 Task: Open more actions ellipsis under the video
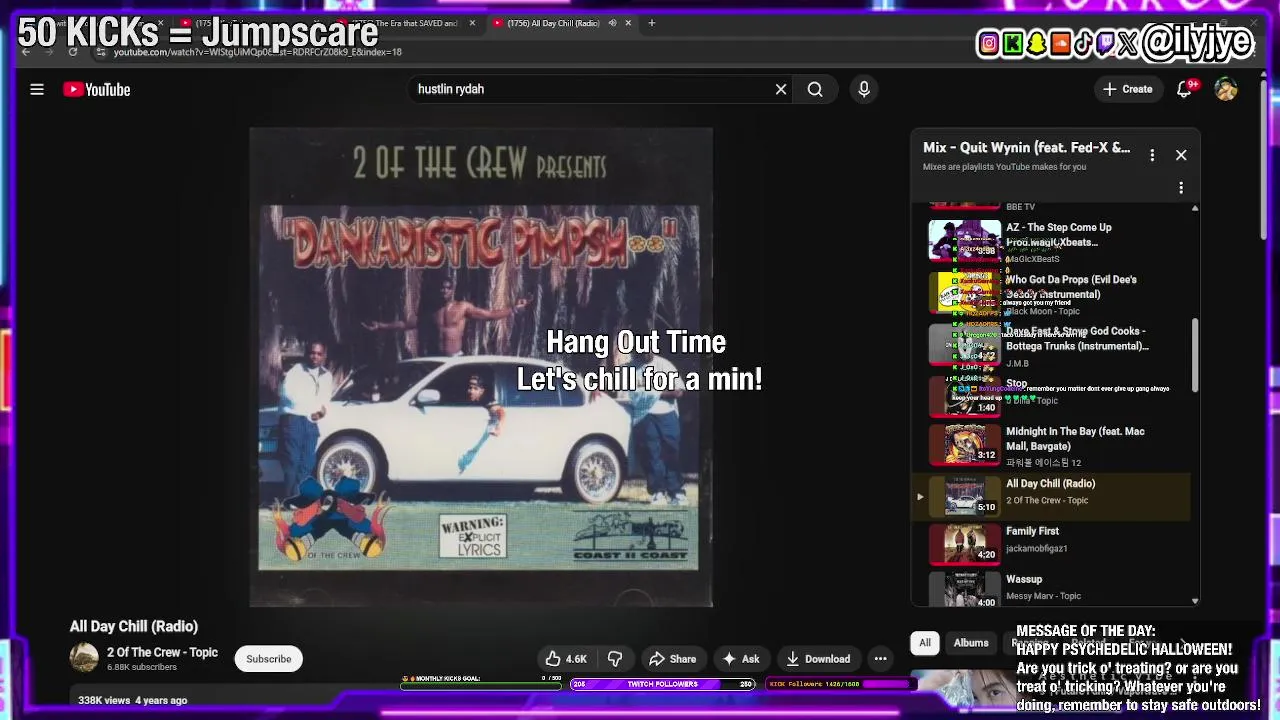880,659
